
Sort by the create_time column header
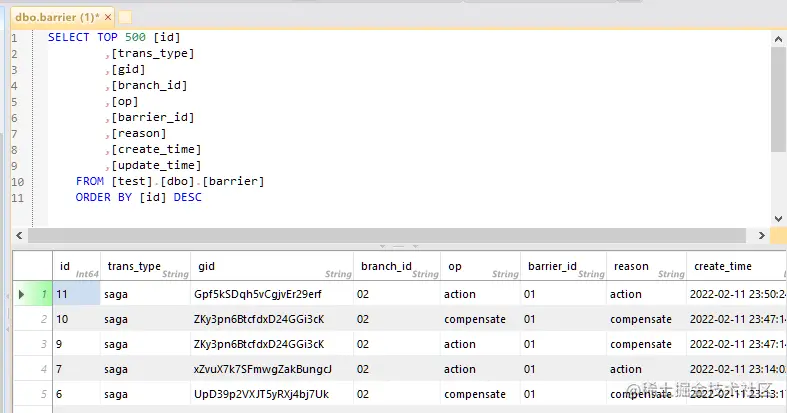736,266
